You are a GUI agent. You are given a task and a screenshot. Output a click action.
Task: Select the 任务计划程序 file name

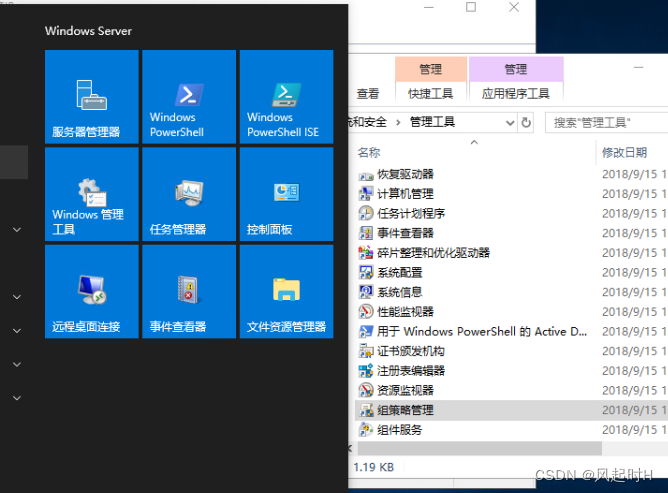(411, 213)
